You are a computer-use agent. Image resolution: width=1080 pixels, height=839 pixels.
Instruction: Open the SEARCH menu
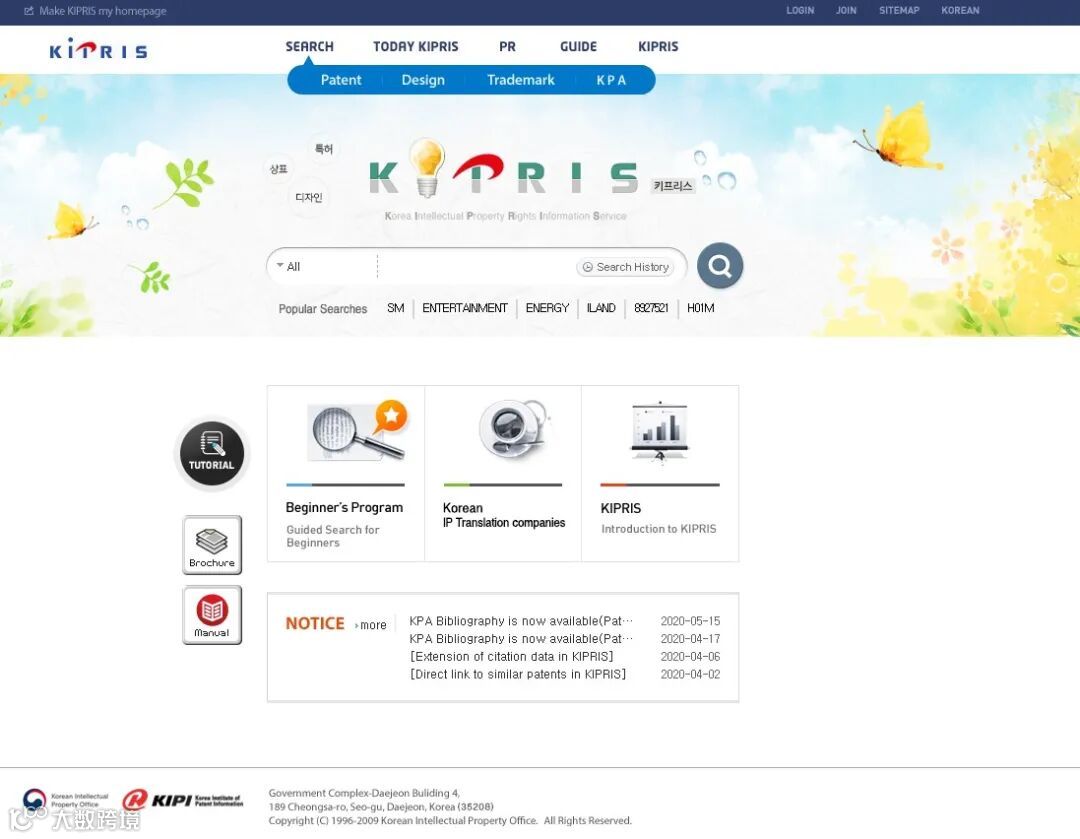click(x=309, y=46)
